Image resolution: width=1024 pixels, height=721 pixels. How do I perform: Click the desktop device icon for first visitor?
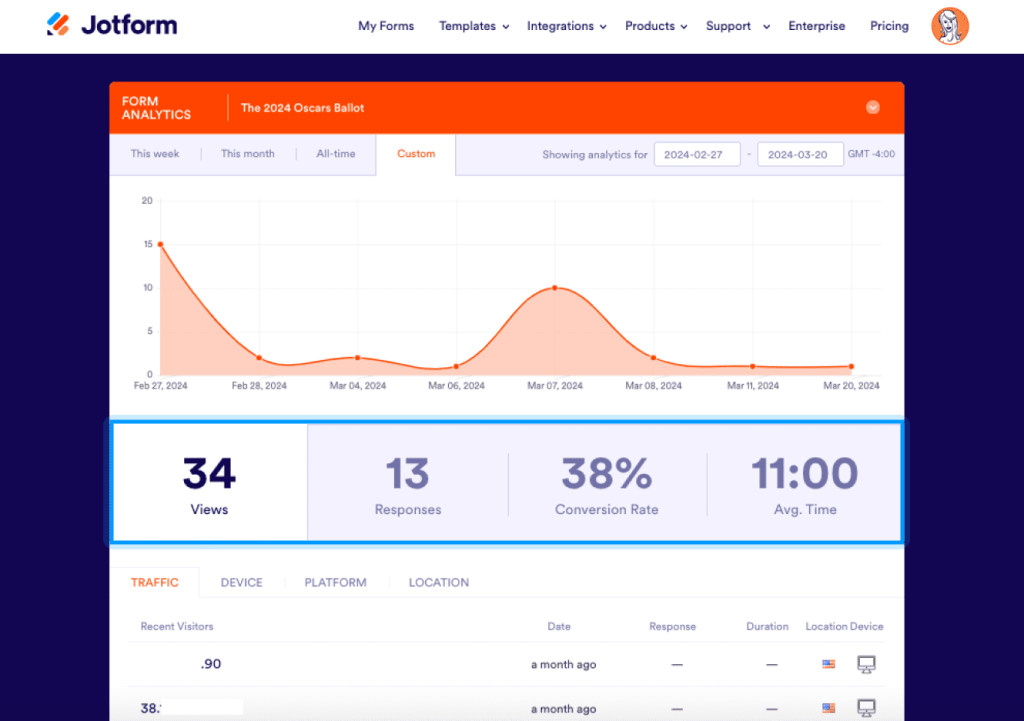(866, 663)
